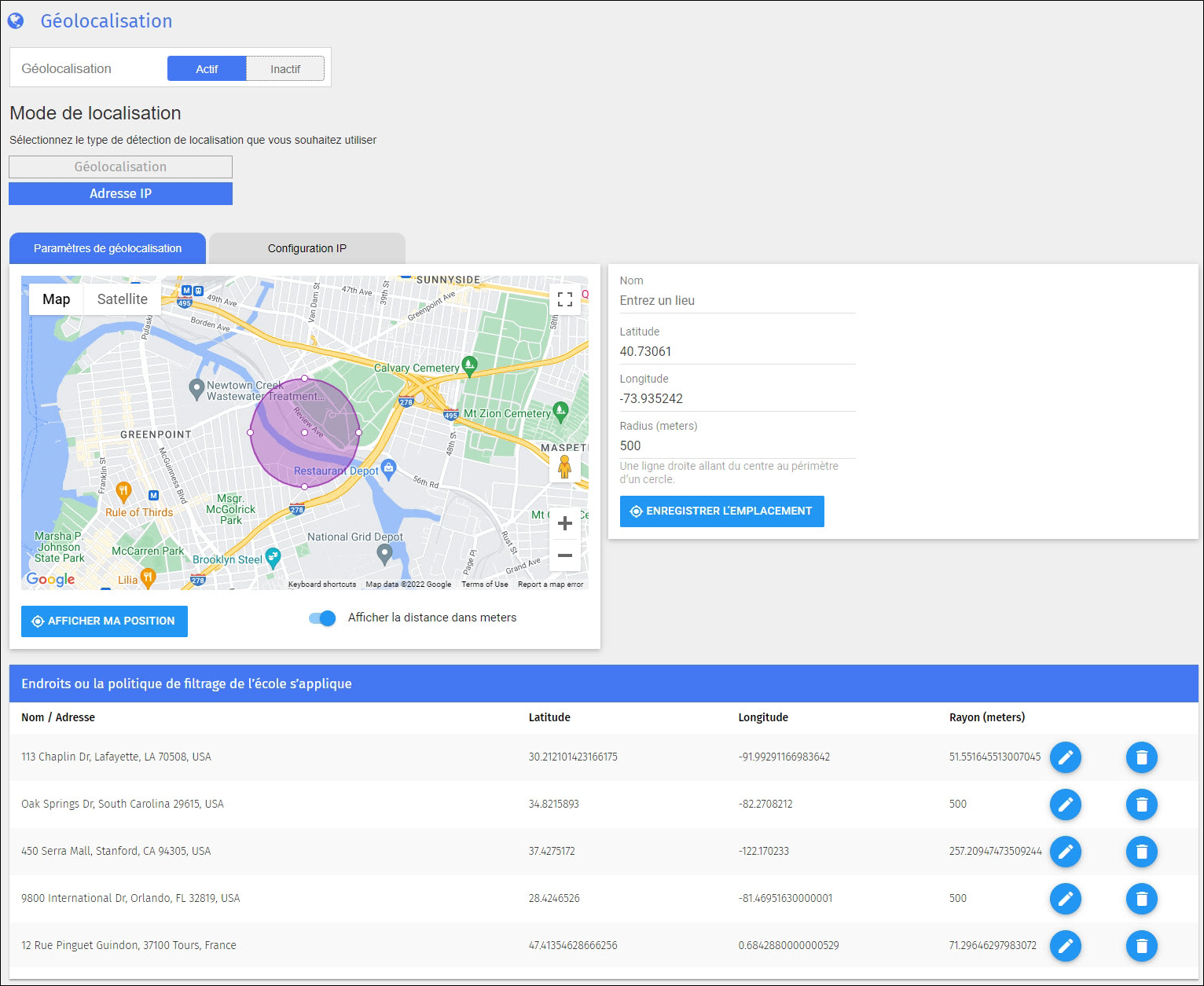Click the Street View pegman icon

564,467
